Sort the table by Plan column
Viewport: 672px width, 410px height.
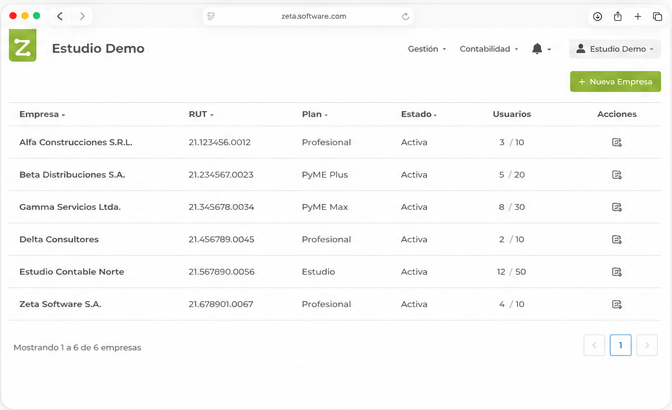coord(315,114)
